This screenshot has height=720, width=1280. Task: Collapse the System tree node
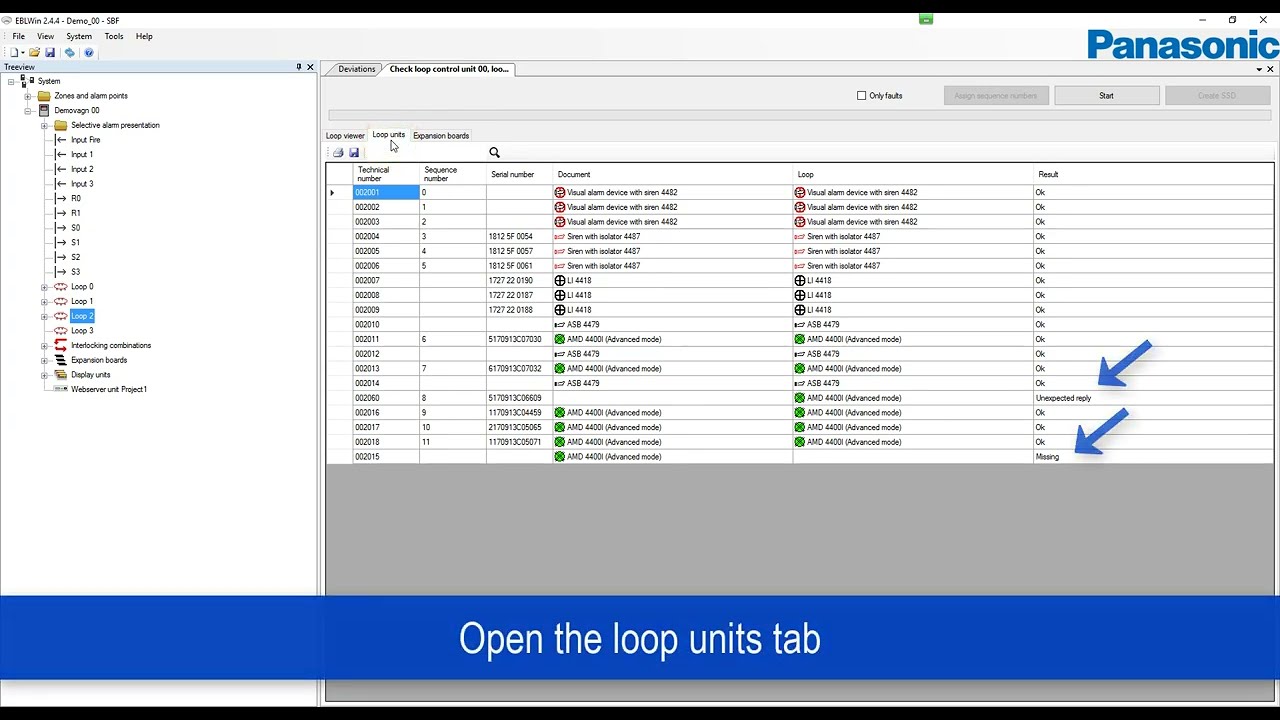click(11, 81)
